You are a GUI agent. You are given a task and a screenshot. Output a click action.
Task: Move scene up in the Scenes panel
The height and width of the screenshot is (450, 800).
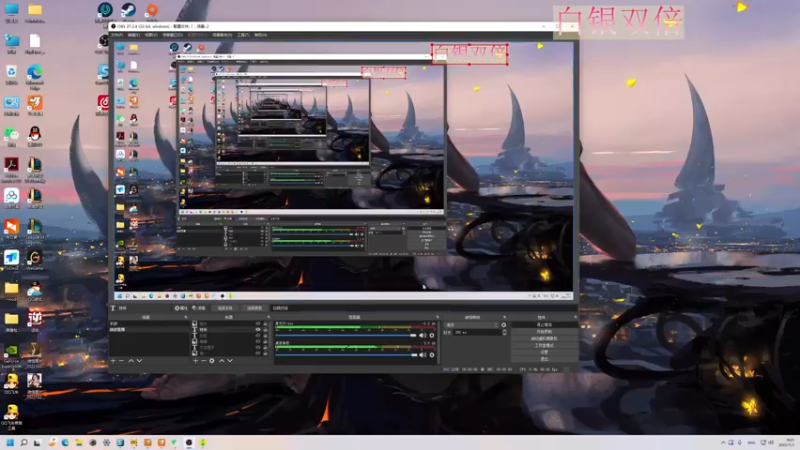point(131,360)
